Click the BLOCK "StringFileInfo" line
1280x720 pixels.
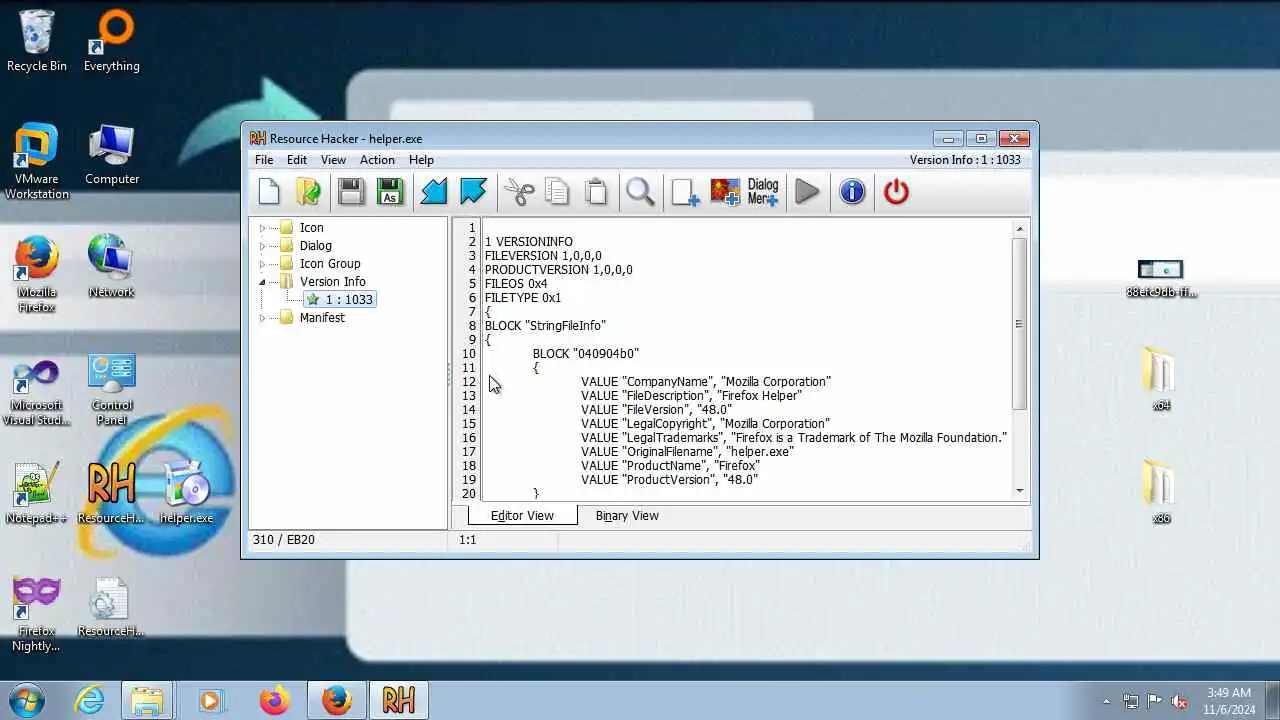[x=545, y=326]
